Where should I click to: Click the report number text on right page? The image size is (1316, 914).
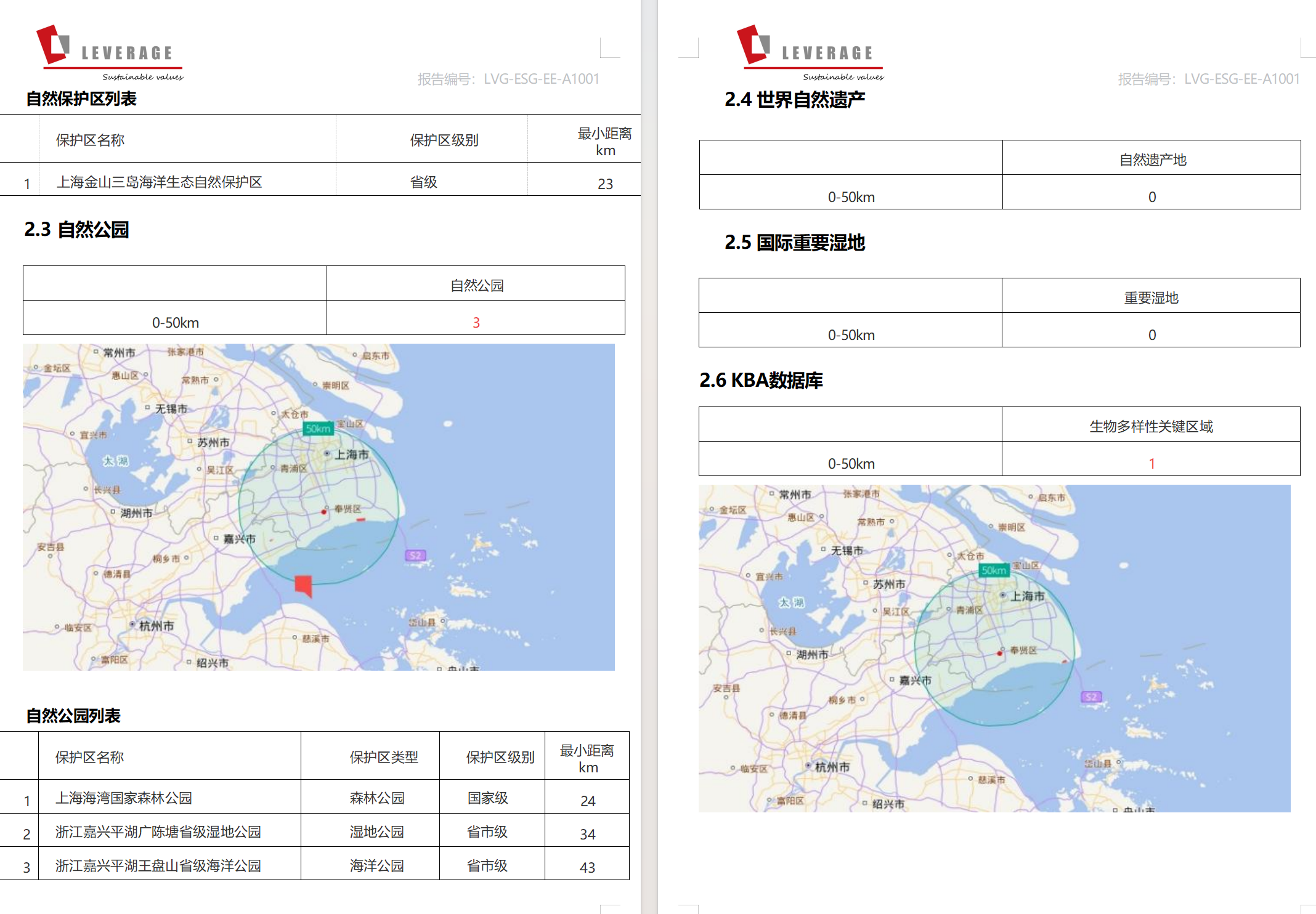coord(1208,79)
